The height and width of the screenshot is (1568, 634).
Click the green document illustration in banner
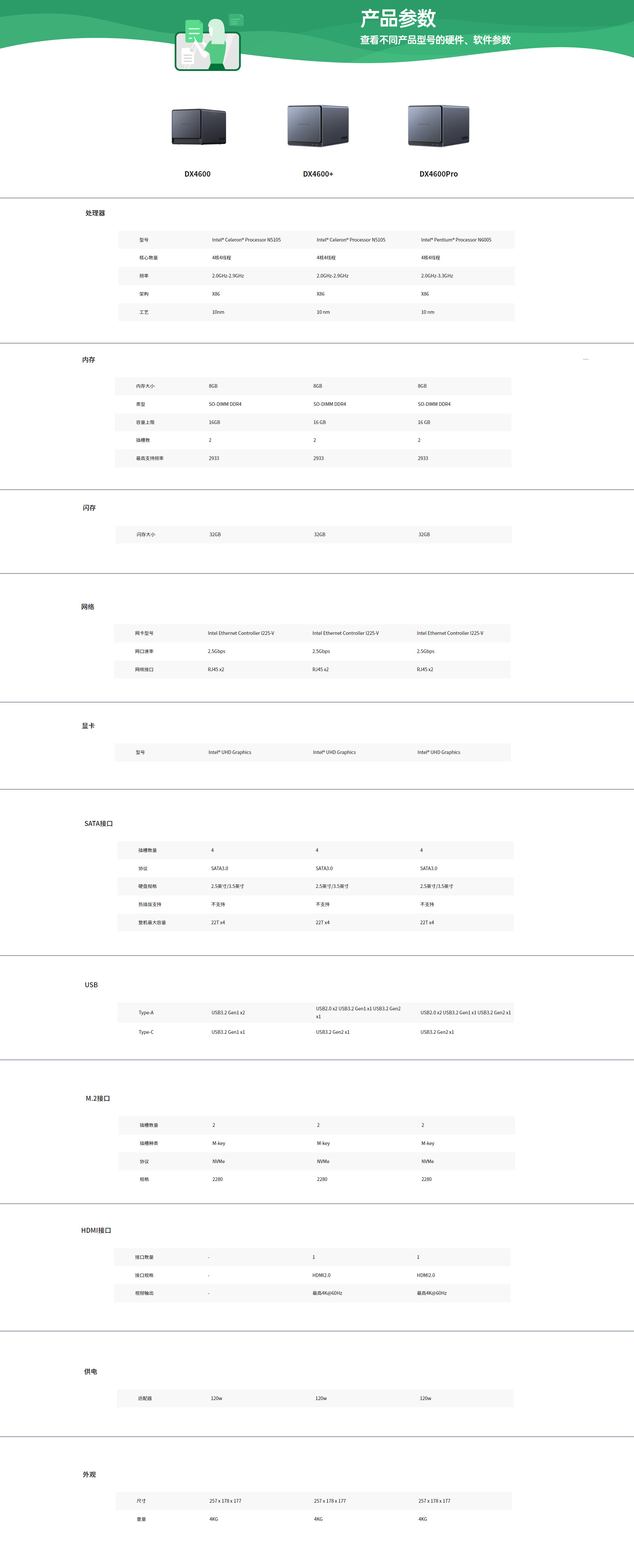208,45
